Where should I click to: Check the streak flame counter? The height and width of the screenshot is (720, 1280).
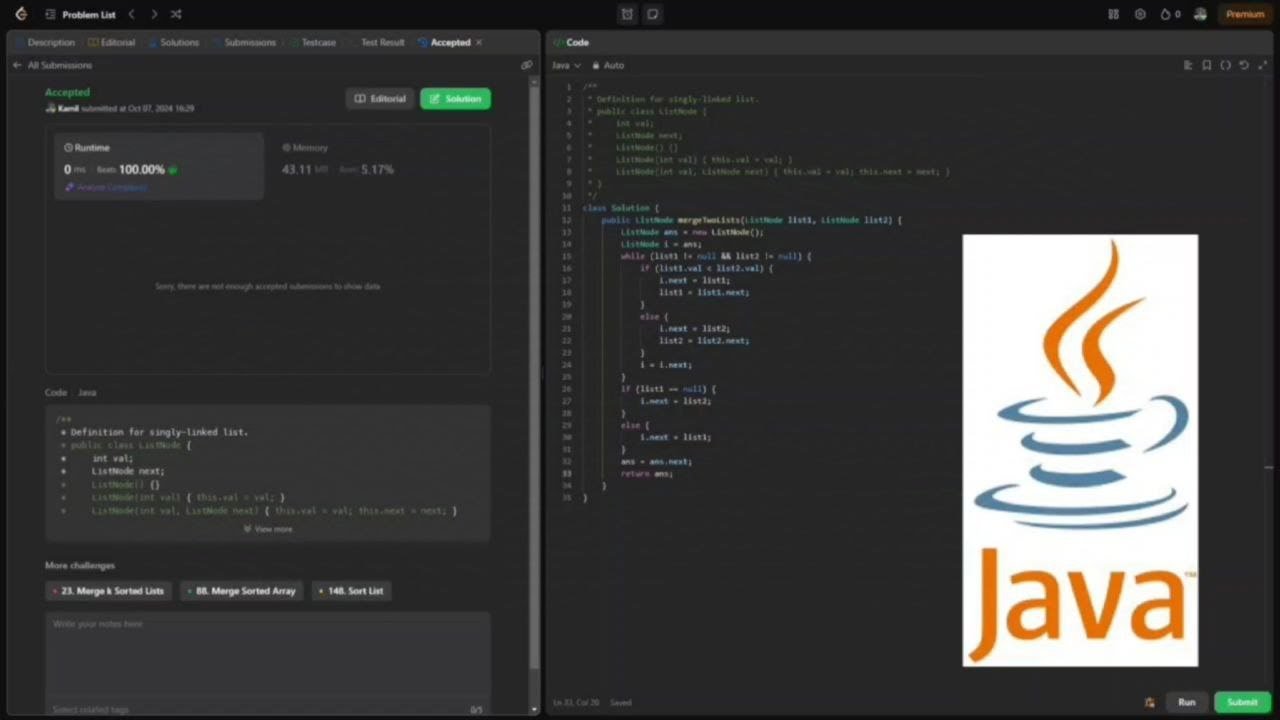click(1170, 14)
